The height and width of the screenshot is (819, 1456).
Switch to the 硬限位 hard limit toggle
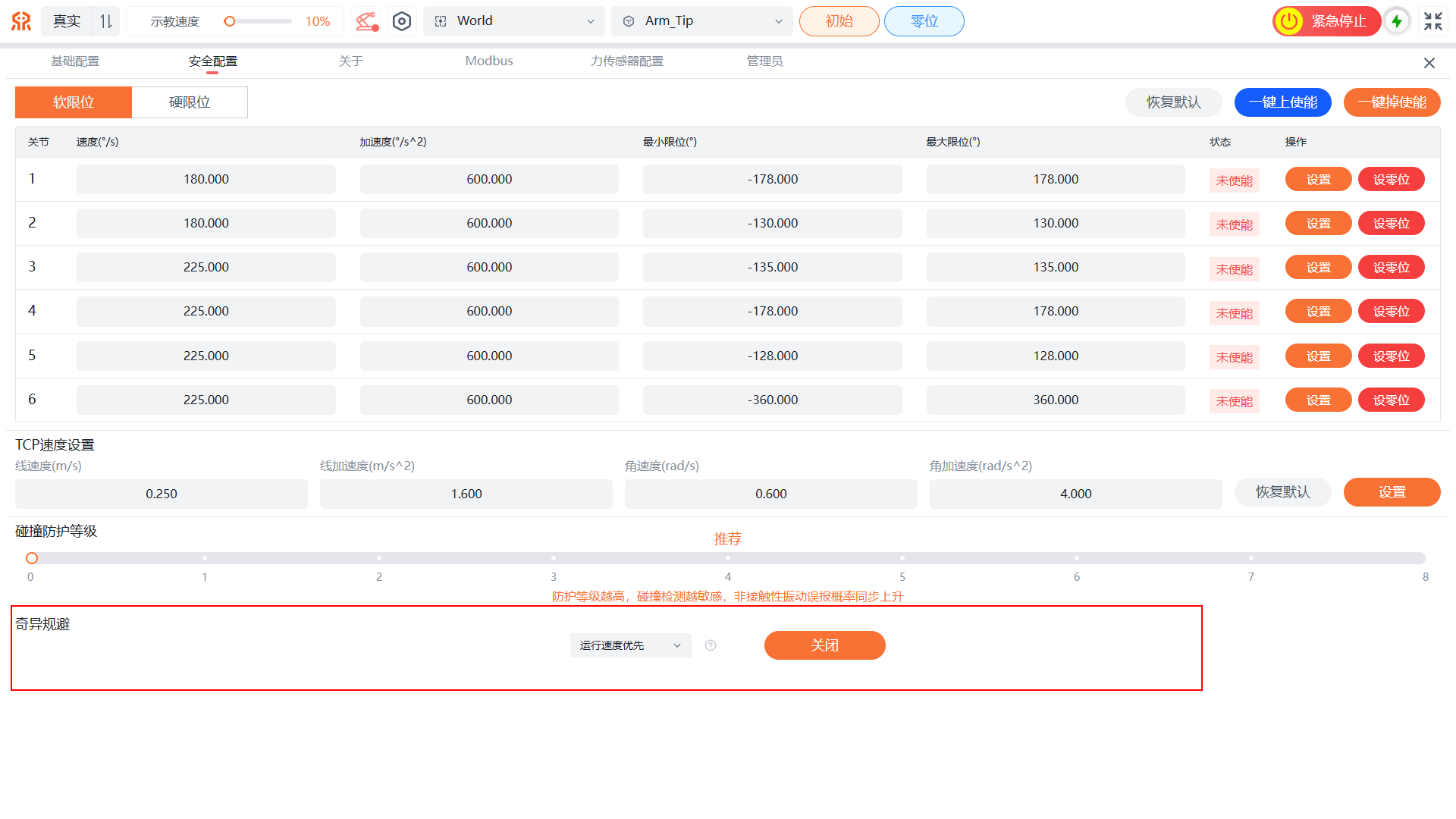pos(190,102)
